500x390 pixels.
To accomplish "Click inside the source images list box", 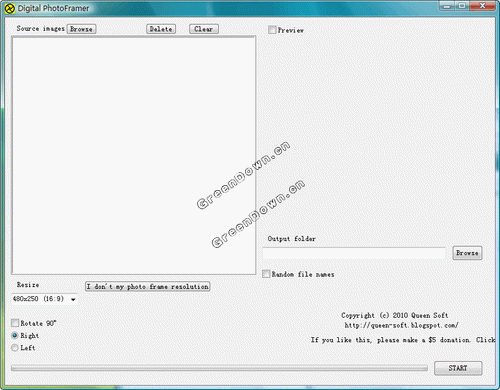I will point(134,155).
